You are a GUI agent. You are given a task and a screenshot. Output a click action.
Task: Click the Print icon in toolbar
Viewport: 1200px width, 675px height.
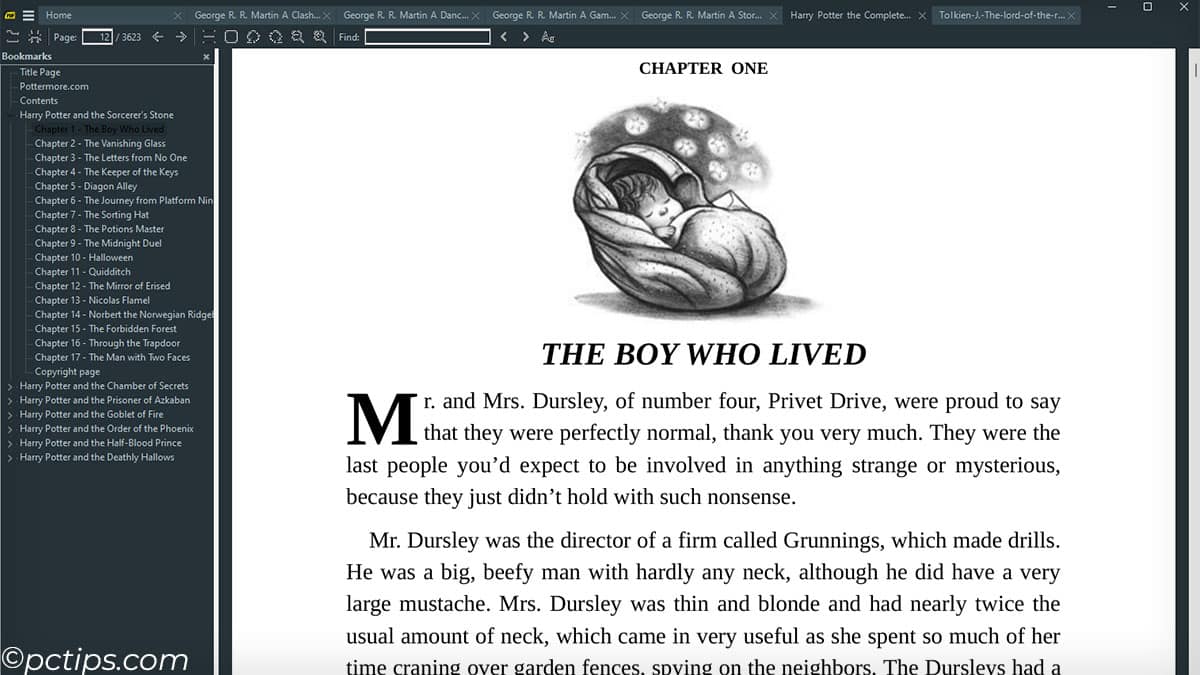(x=35, y=37)
